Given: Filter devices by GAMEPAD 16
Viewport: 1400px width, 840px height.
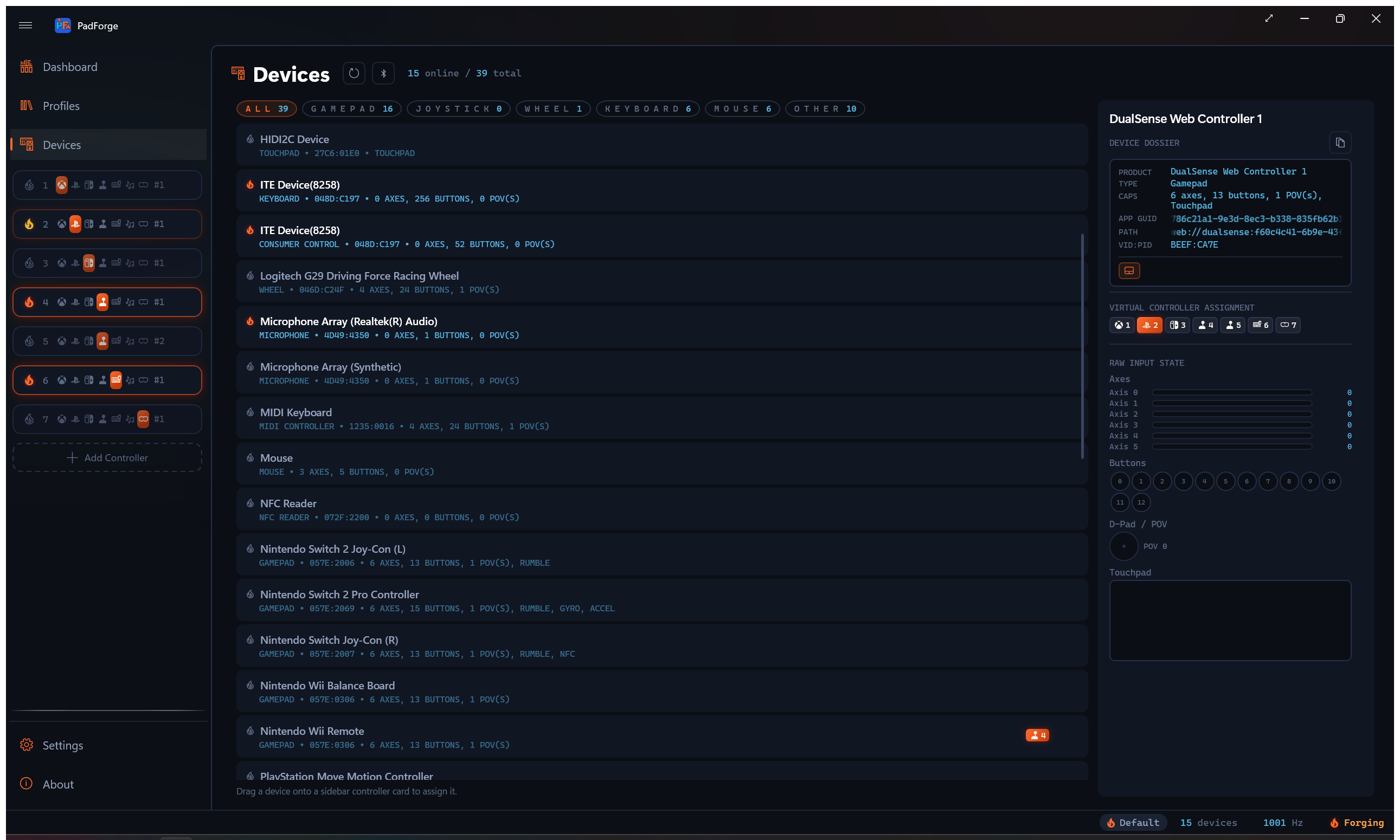Looking at the screenshot, I should click(x=352, y=108).
